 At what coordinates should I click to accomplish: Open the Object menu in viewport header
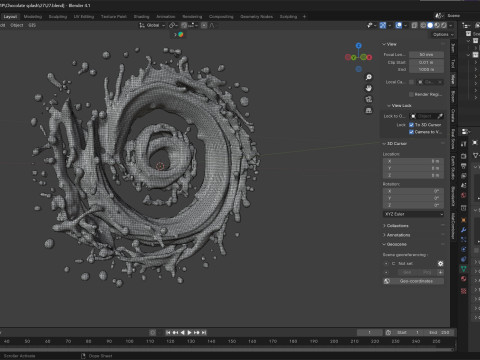click(x=17, y=25)
